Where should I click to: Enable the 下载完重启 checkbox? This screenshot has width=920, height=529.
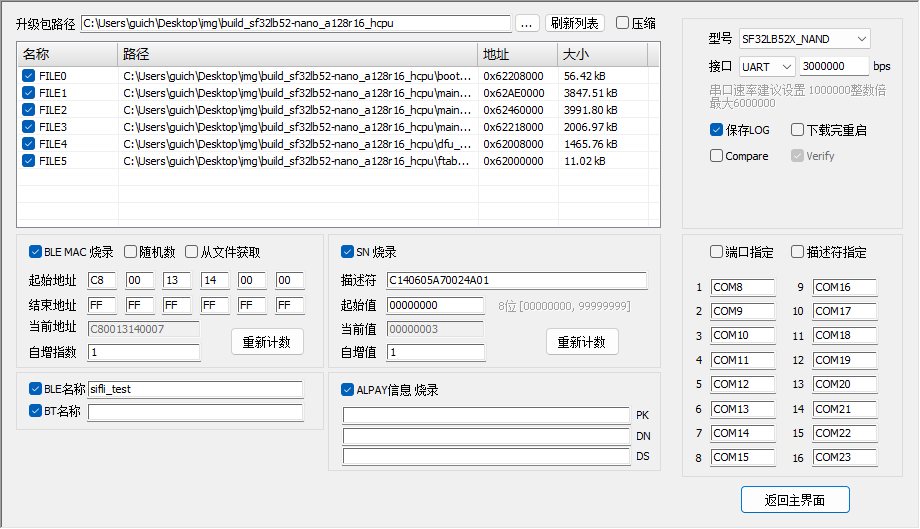pos(797,130)
